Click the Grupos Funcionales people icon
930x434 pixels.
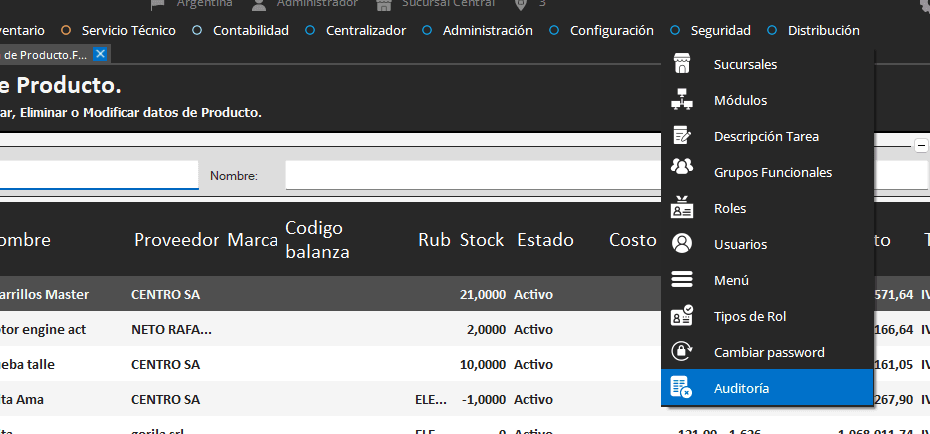tap(682, 172)
